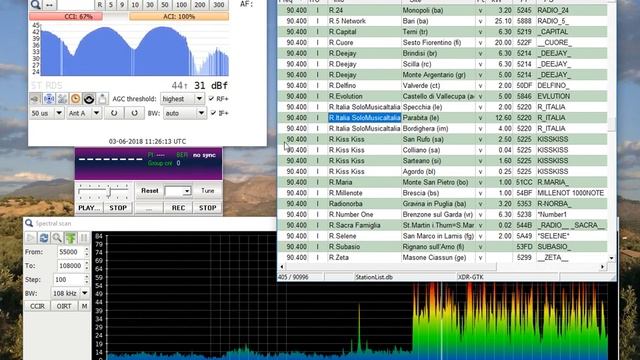Open the BW auto dropdown in tuner
This screenshot has height=360, width=640.
[x=184, y=113]
